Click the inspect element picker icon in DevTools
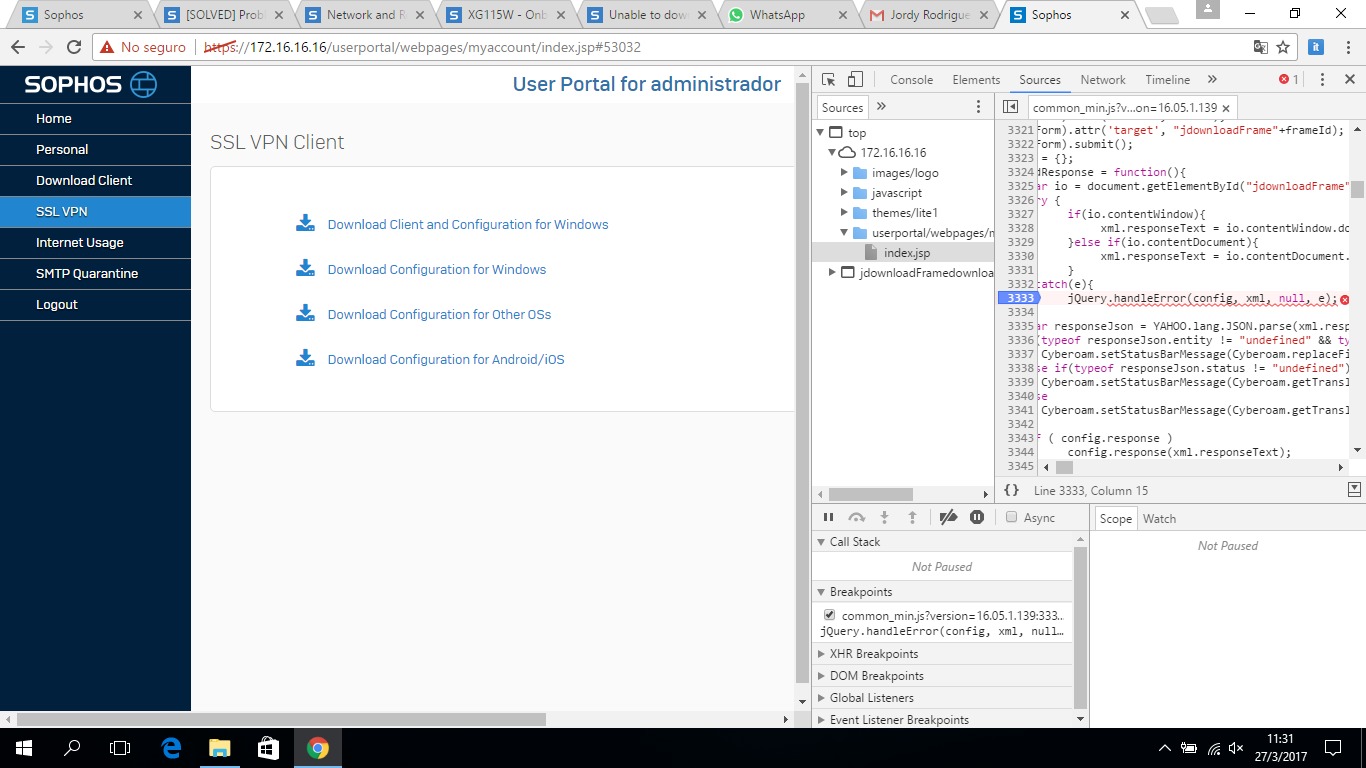 point(828,80)
